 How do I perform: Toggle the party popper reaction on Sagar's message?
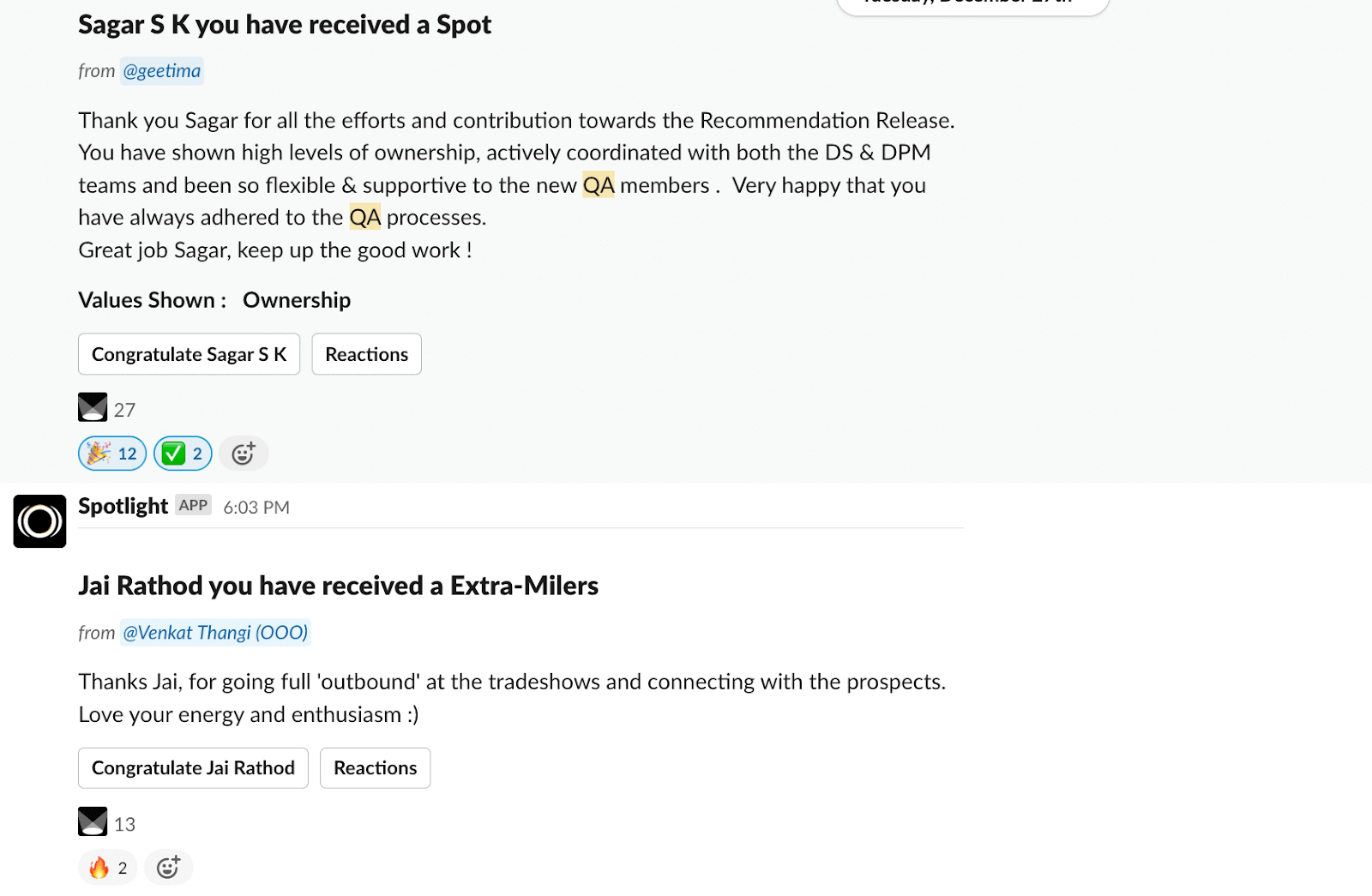pyautogui.click(x=111, y=453)
